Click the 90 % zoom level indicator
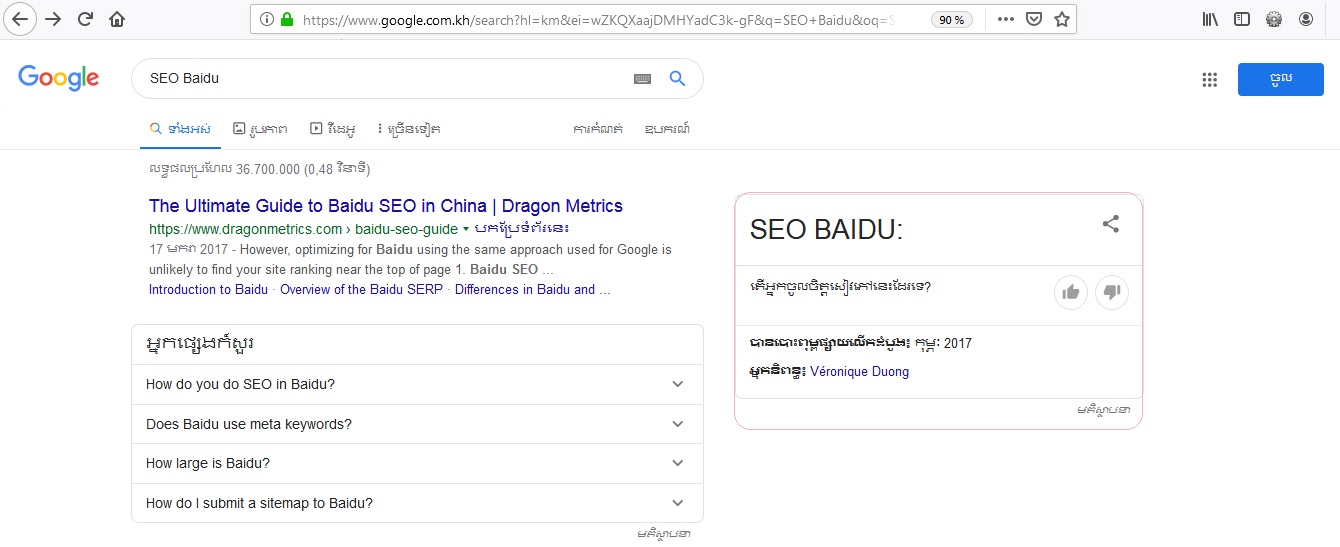 coord(952,19)
